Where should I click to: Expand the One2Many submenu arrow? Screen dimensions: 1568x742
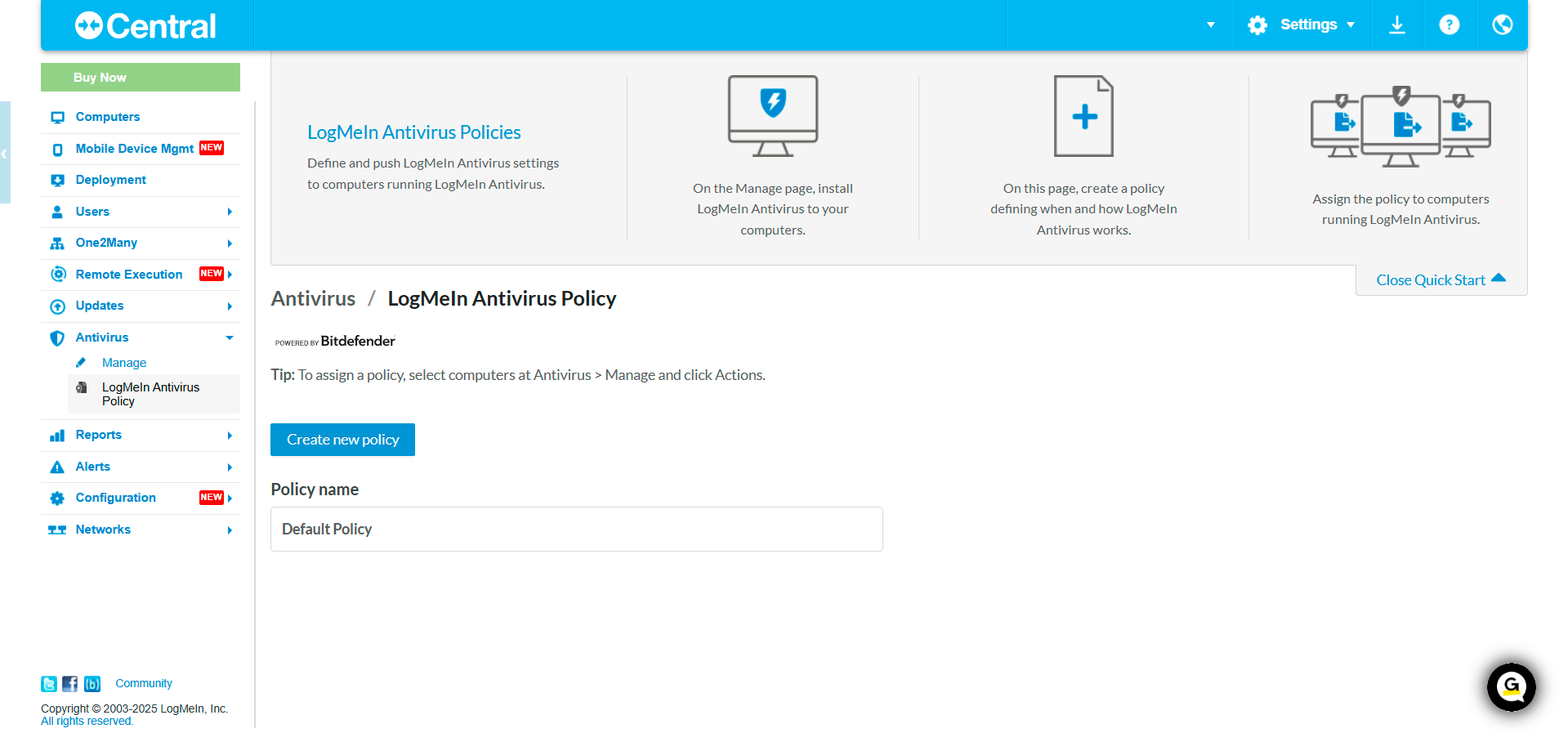[230, 244]
